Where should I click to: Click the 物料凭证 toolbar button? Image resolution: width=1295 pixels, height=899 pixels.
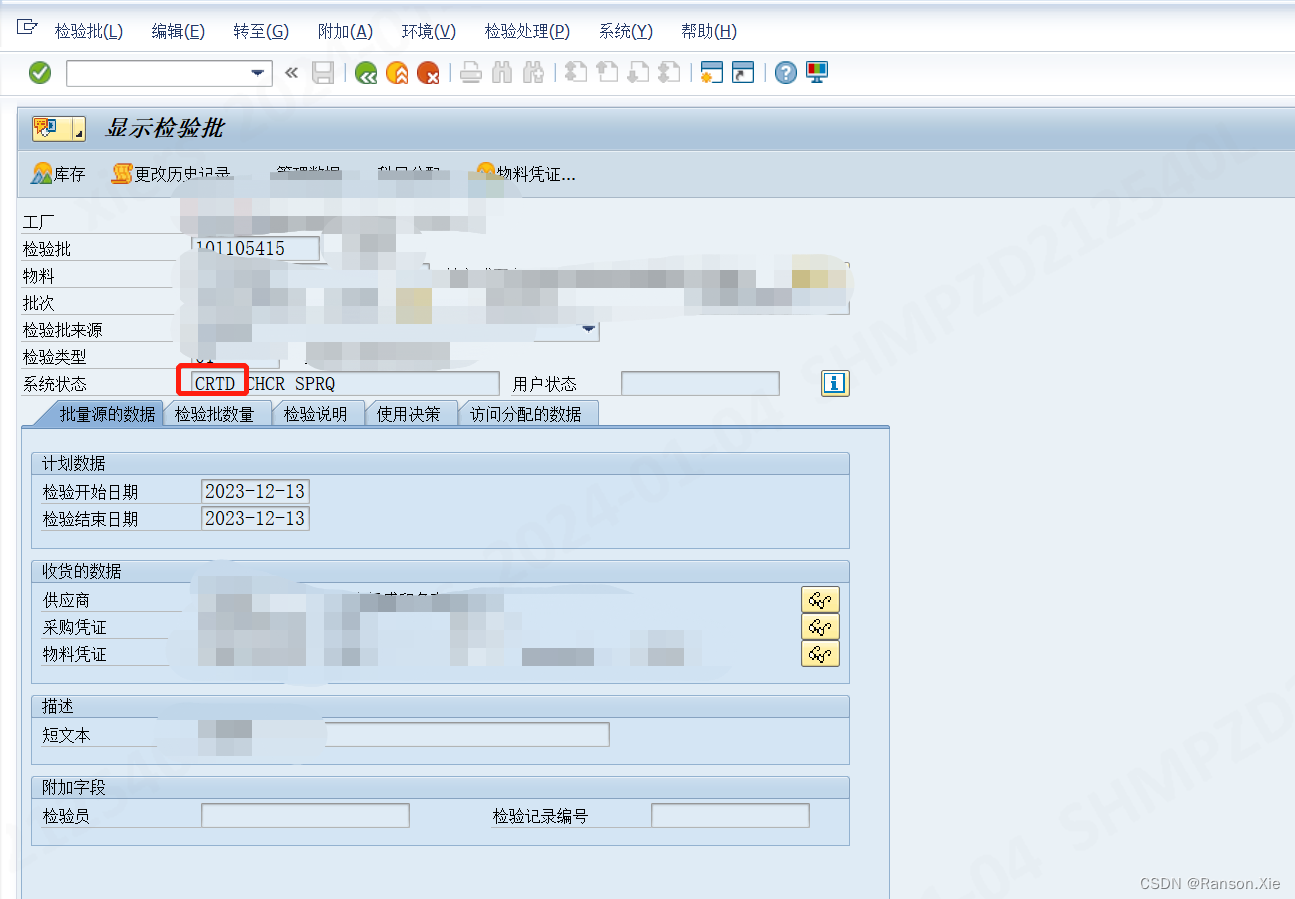pos(526,174)
